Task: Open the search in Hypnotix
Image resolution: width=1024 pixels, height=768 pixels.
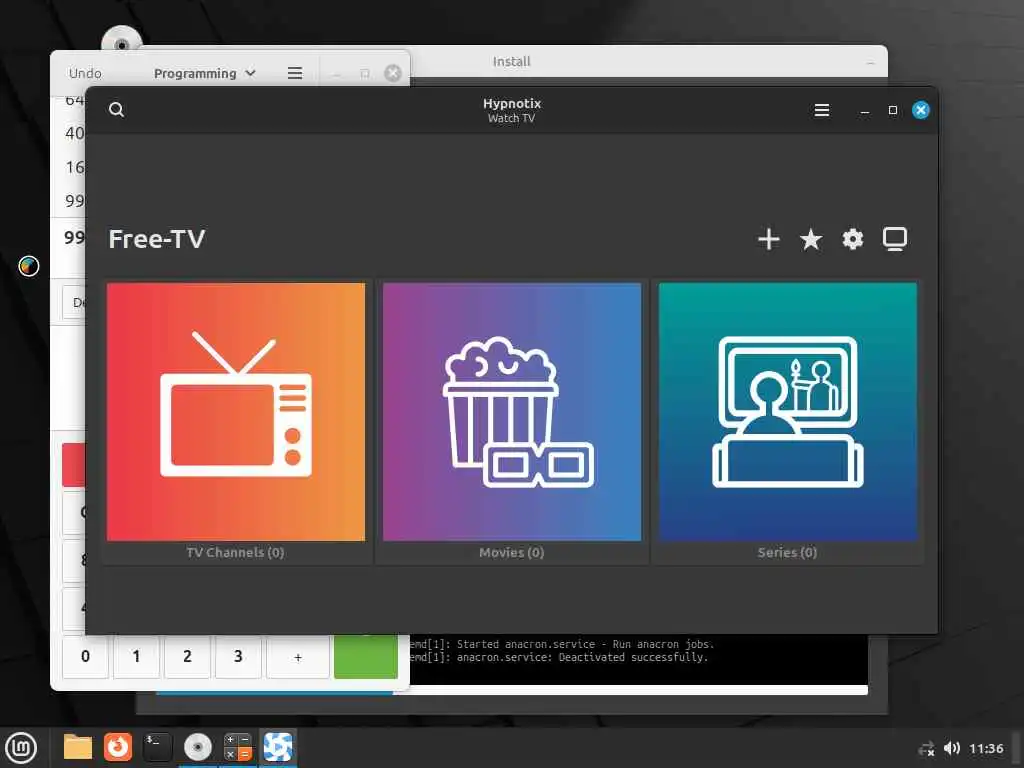Action: [x=116, y=110]
